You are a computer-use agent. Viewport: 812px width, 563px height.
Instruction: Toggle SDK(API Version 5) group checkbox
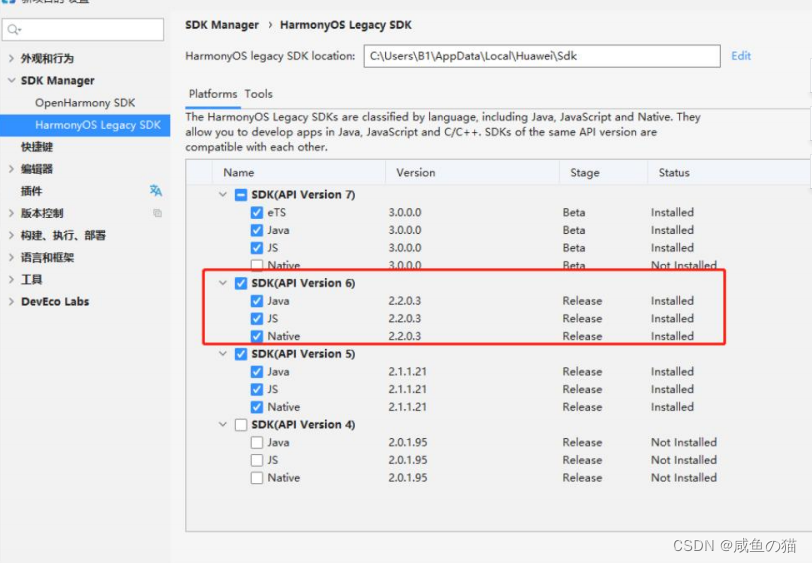241,354
